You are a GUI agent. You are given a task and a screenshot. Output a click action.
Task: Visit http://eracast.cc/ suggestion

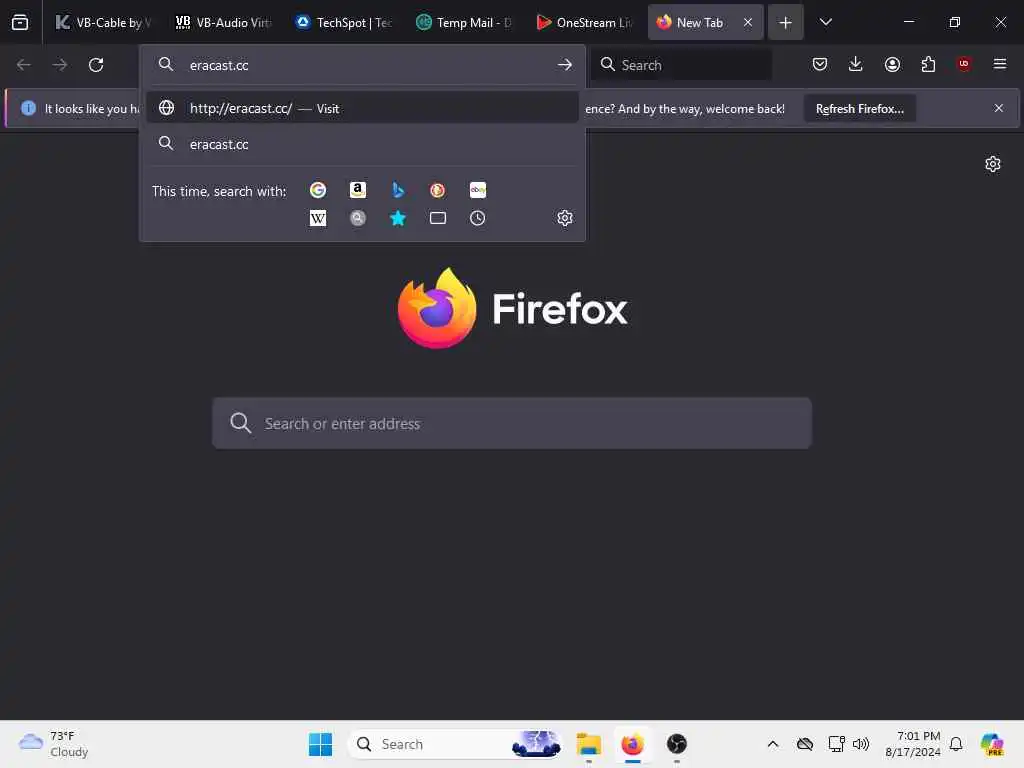point(362,108)
